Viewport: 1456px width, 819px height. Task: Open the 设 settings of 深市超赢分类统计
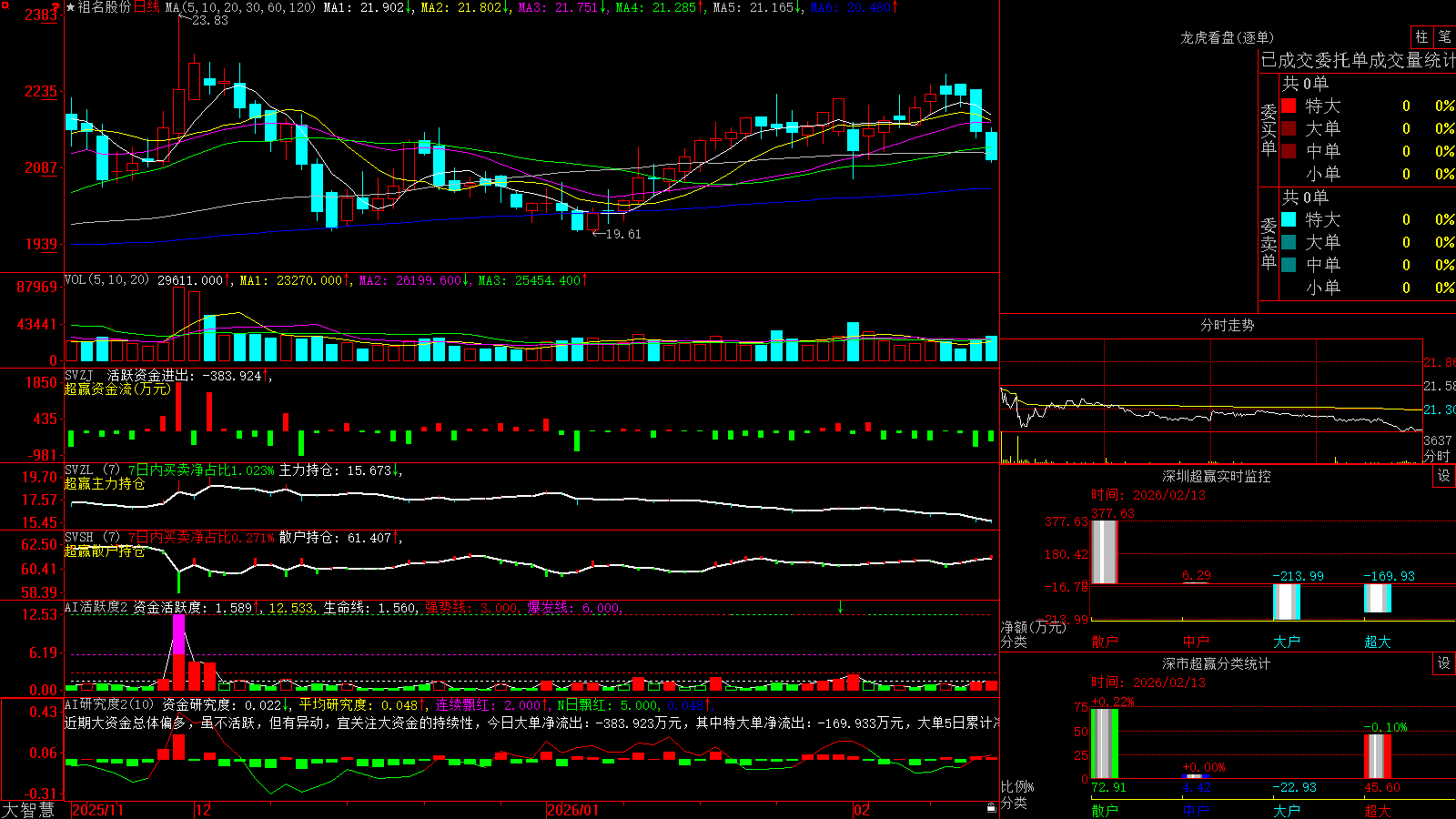point(1444,663)
